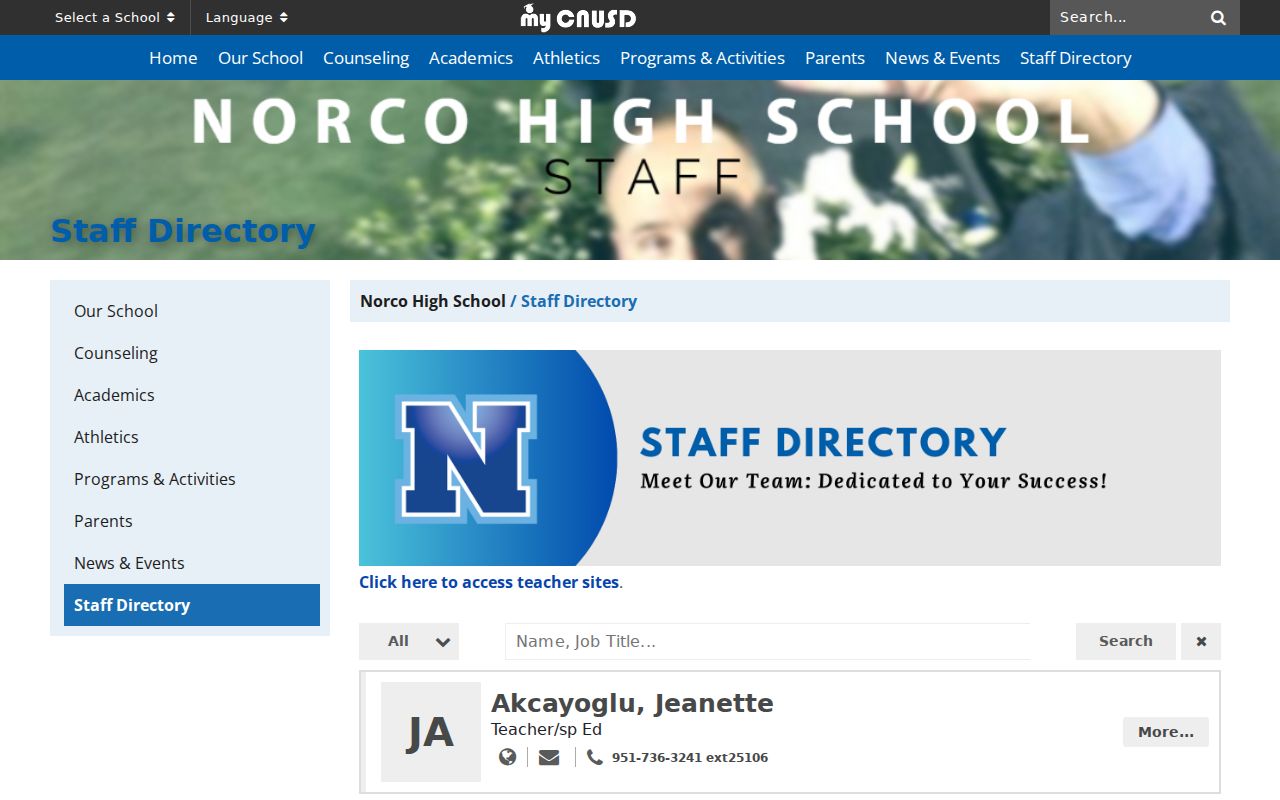Screen dimensions: 1280x800
Task: Click the magnifier icon in top search bar
Action: (x=1218, y=18)
